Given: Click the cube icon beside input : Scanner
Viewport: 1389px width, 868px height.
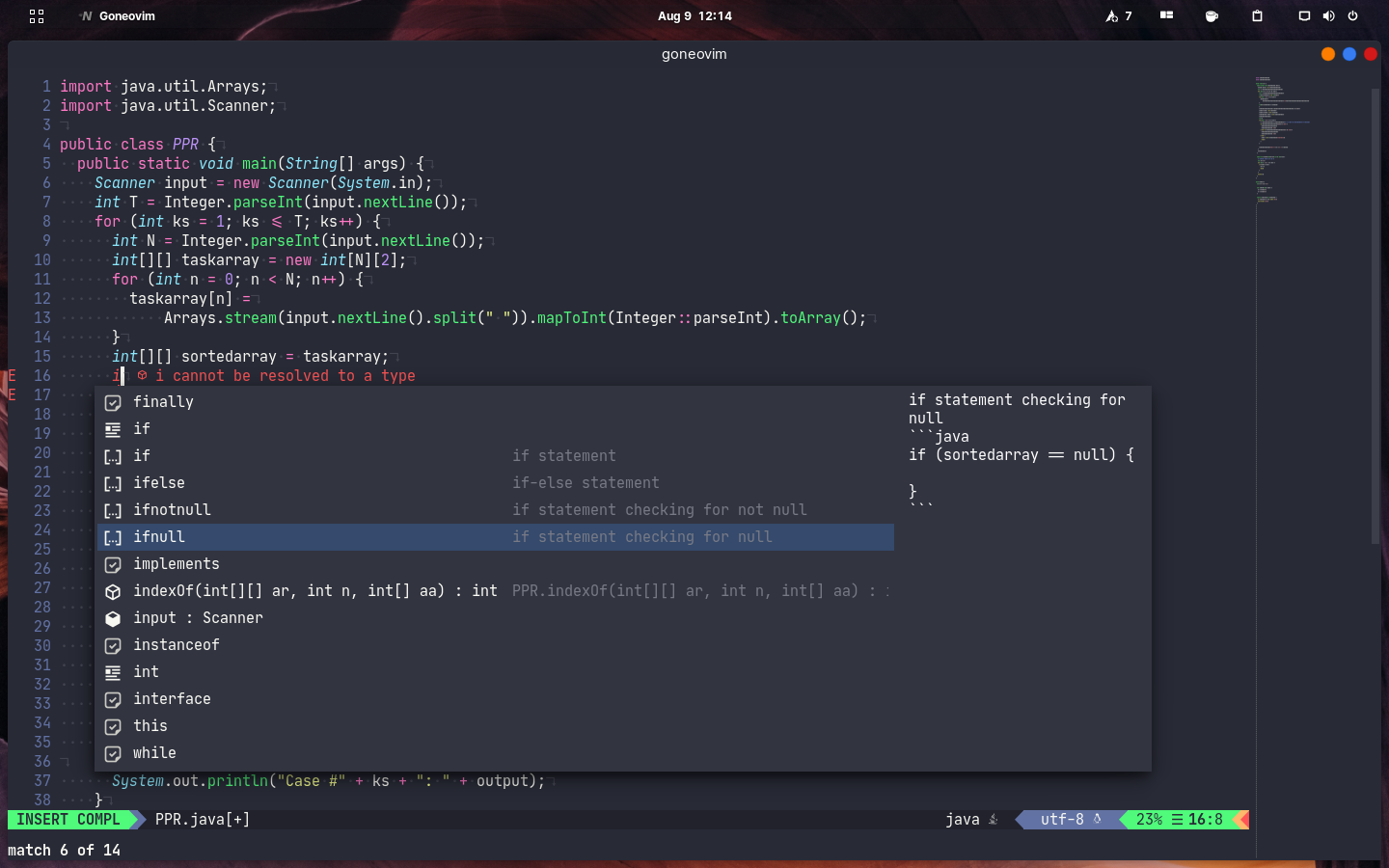Looking at the screenshot, I should click(x=112, y=617).
